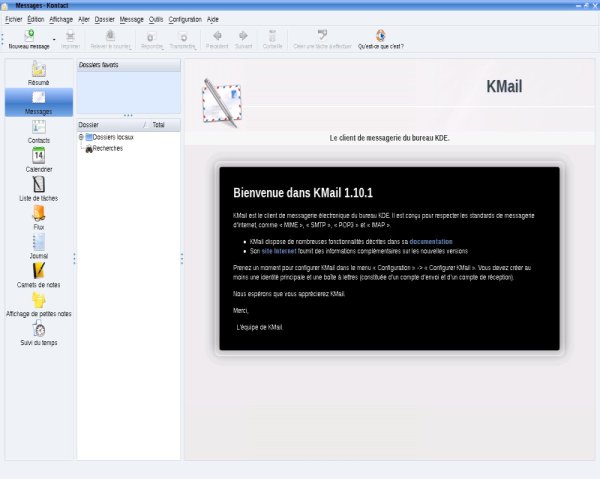Expand the Dossiers locaux tree node
The image size is (600, 479).
point(81,137)
